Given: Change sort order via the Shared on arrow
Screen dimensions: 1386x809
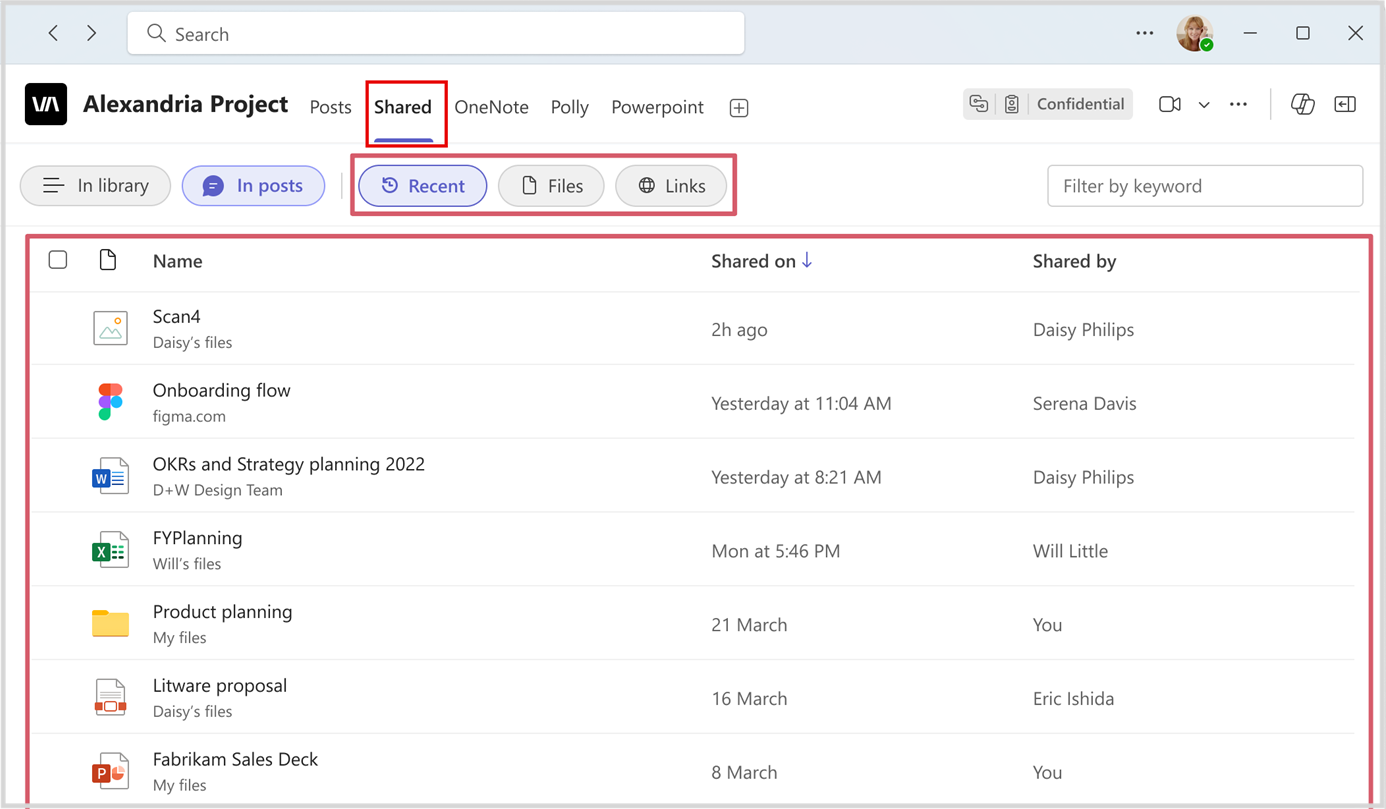Looking at the screenshot, I should pos(805,260).
